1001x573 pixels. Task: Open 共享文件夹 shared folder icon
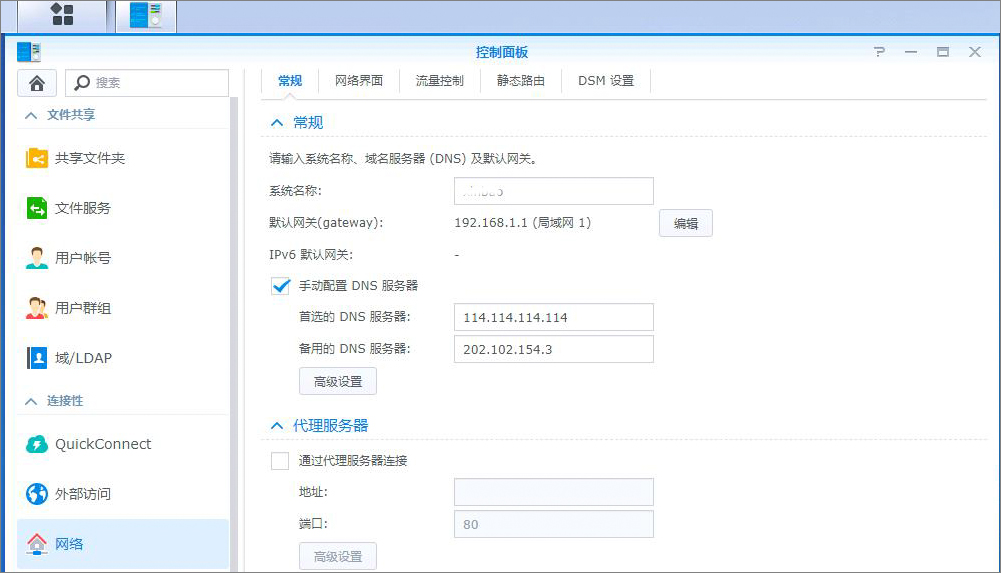point(37,158)
